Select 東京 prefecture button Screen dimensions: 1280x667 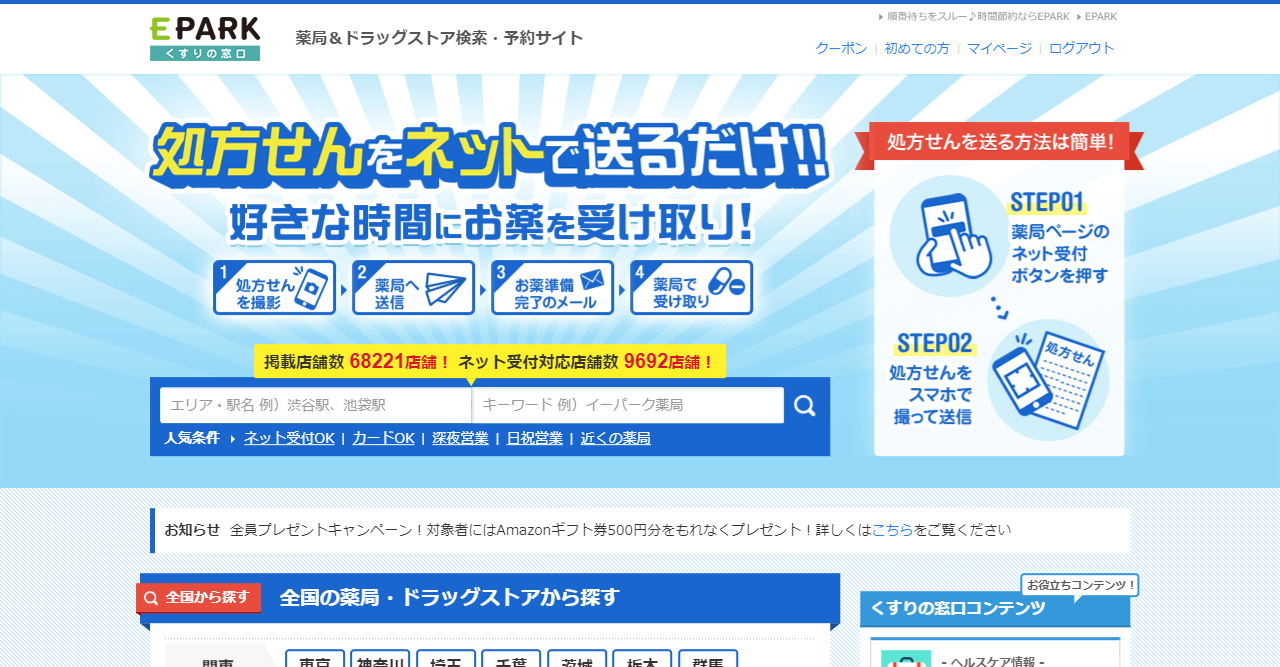click(315, 659)
